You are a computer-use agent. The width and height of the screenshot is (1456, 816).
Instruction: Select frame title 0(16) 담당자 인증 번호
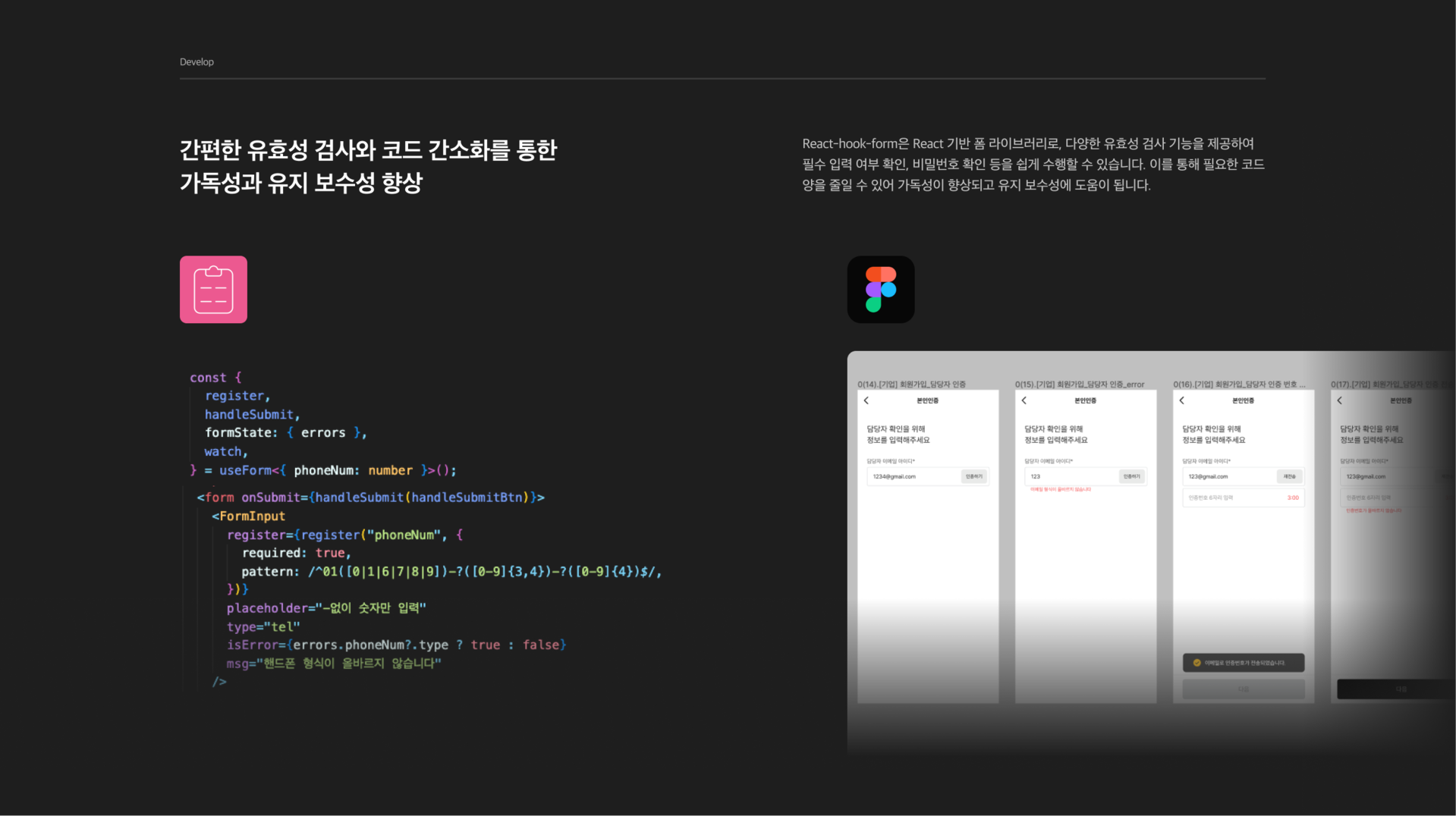[1240, 384]
